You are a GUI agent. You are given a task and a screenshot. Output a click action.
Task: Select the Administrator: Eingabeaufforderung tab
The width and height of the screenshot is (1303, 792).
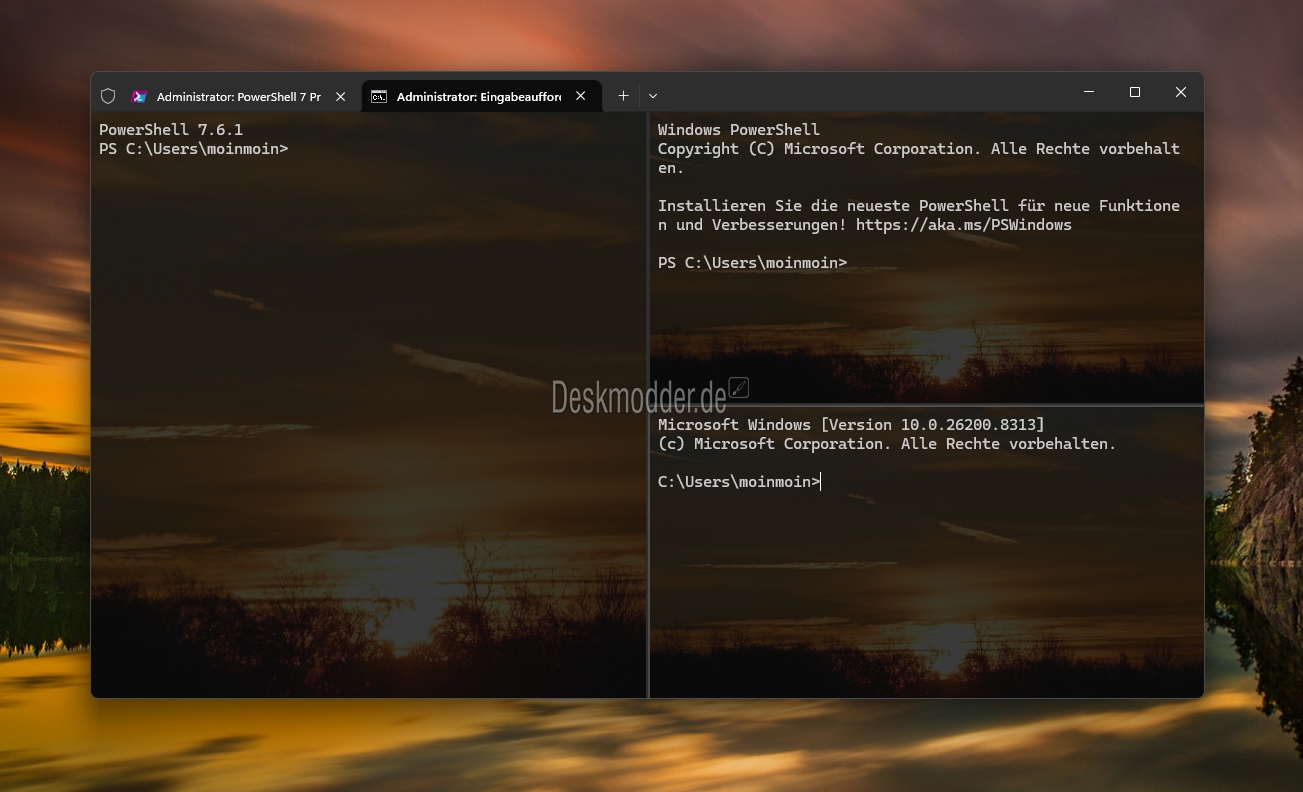(x=478, y=96)
